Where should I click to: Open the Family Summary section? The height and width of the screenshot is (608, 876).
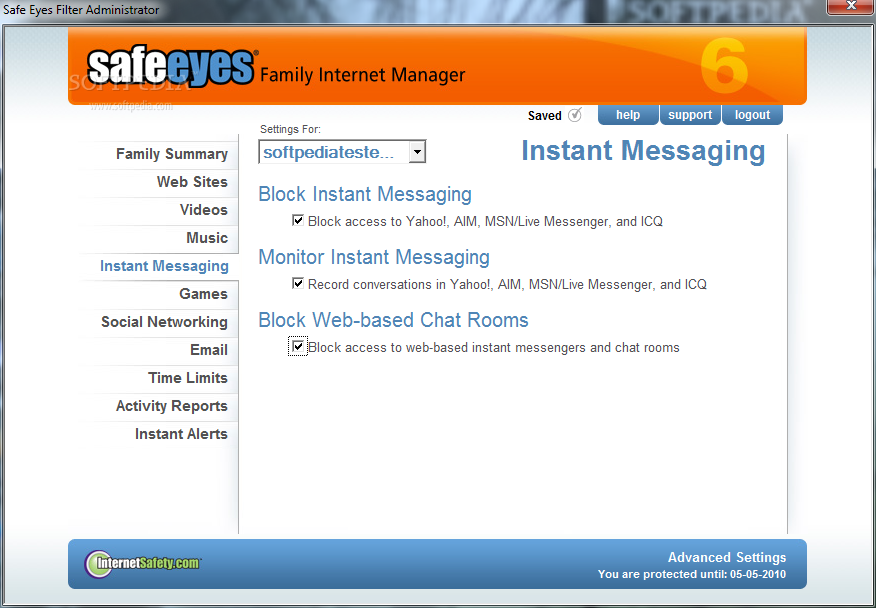[x=172, y=154]
